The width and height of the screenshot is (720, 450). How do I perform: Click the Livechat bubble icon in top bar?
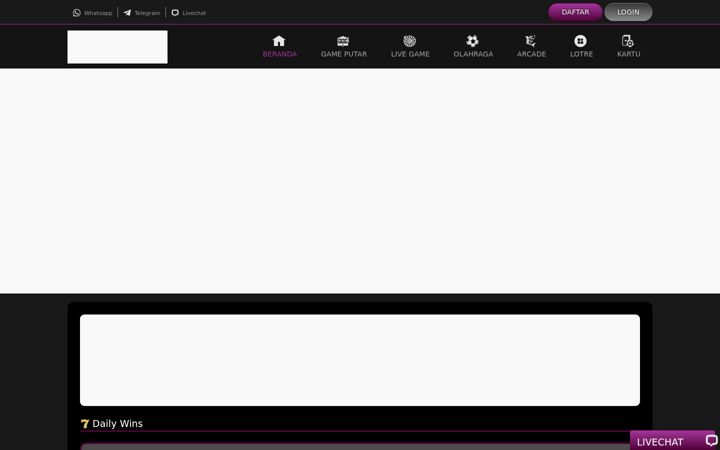175,13
